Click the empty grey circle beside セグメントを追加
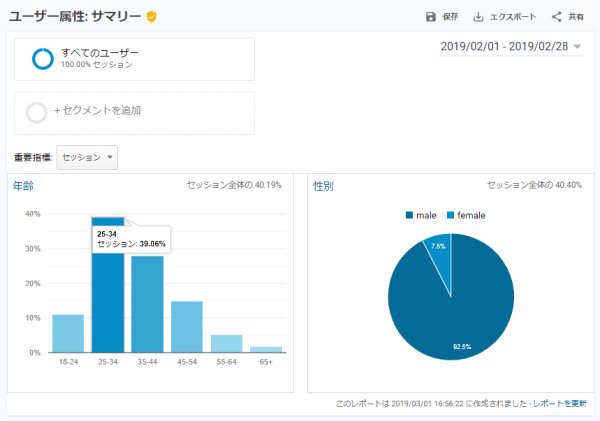Viewport: 600px width, 421px height. pos(36,113)
